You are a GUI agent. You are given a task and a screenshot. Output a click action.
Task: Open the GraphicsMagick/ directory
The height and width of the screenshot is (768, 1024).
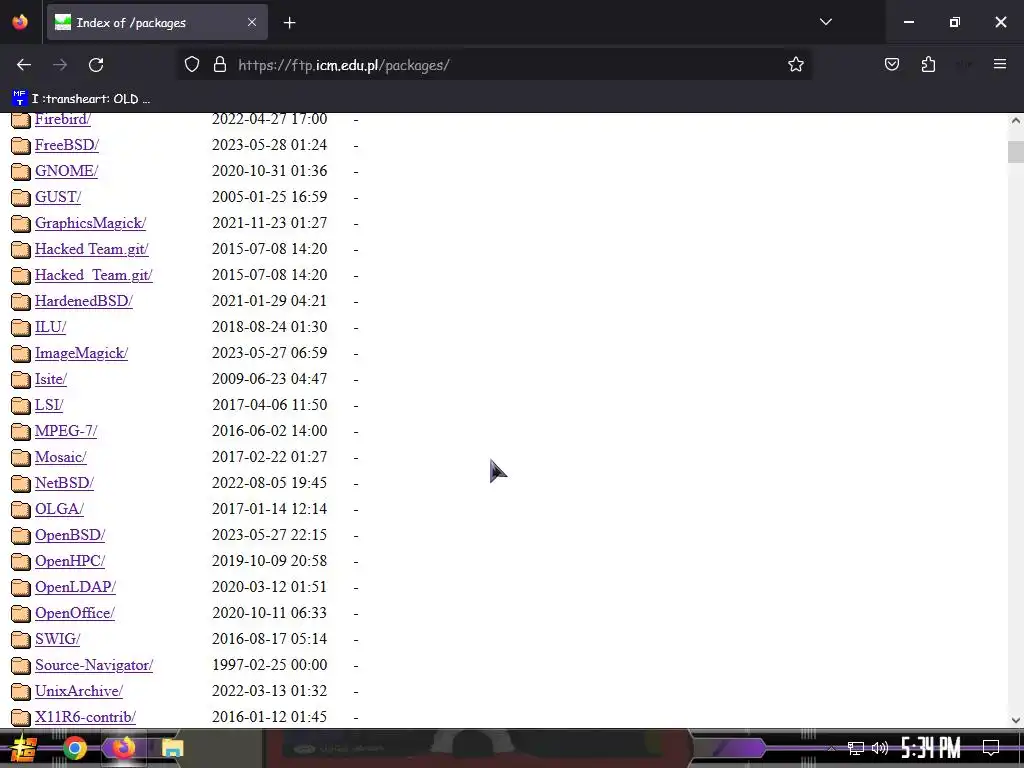[x=91, y=223]
